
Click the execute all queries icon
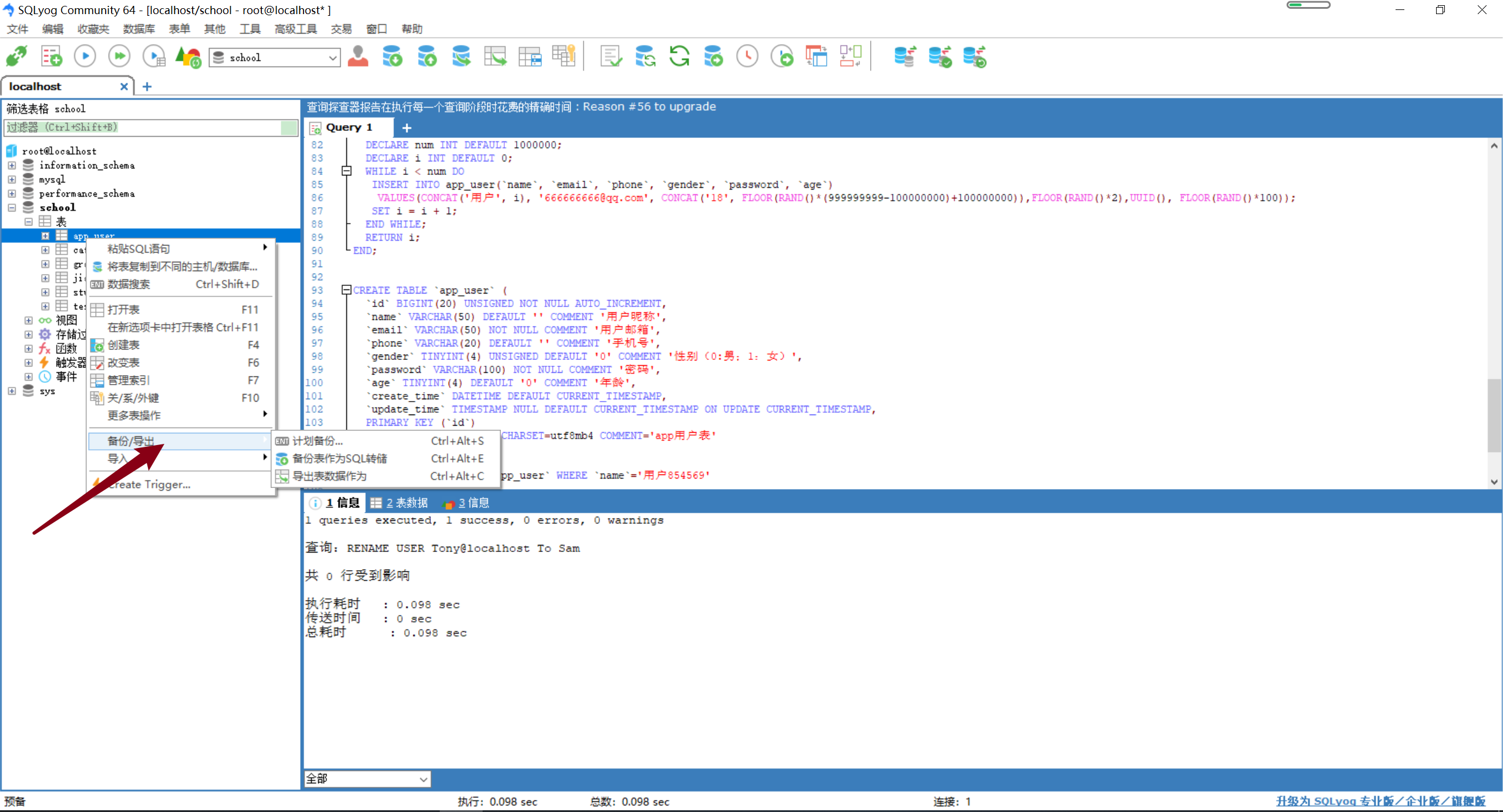120,56
